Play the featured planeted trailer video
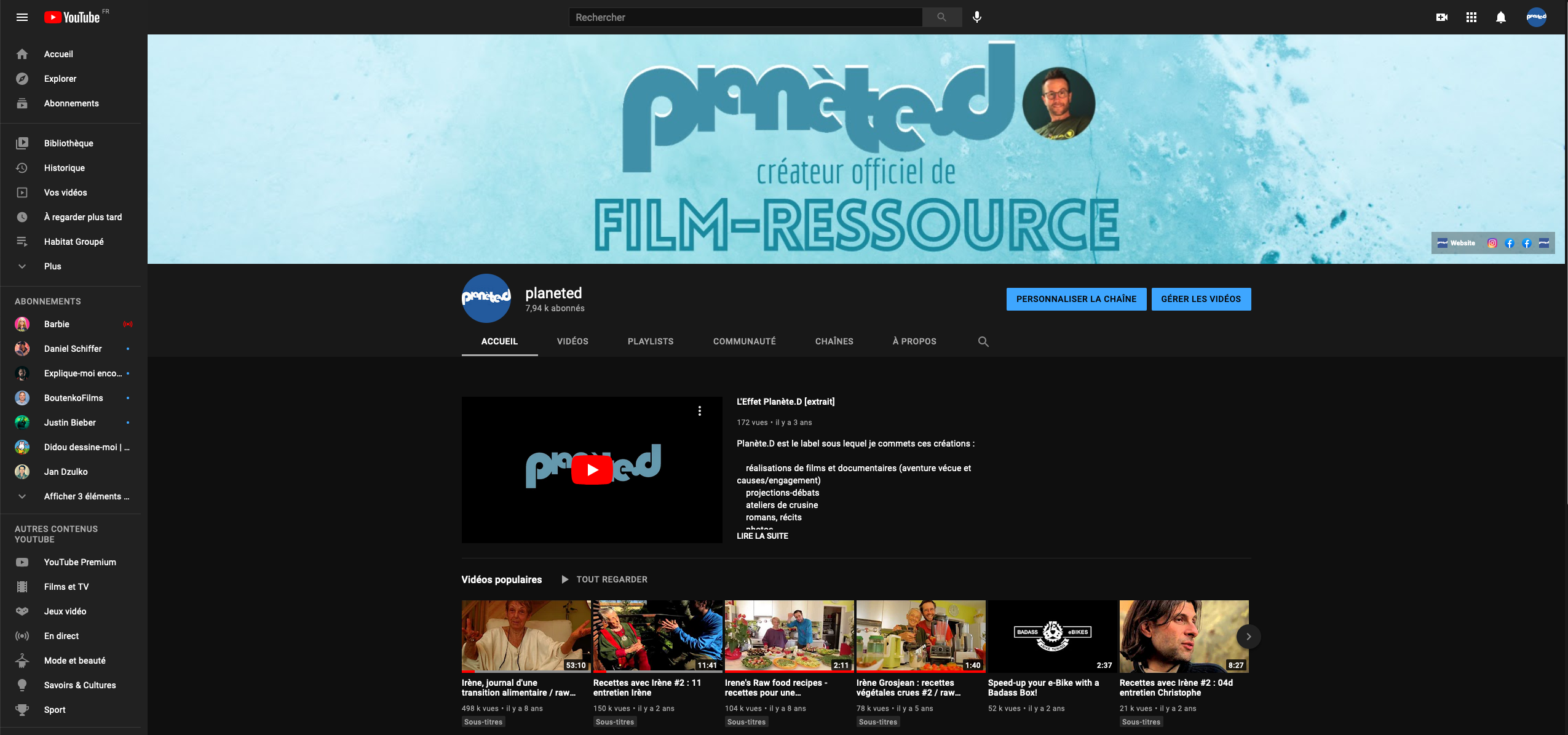 (592, 470)
